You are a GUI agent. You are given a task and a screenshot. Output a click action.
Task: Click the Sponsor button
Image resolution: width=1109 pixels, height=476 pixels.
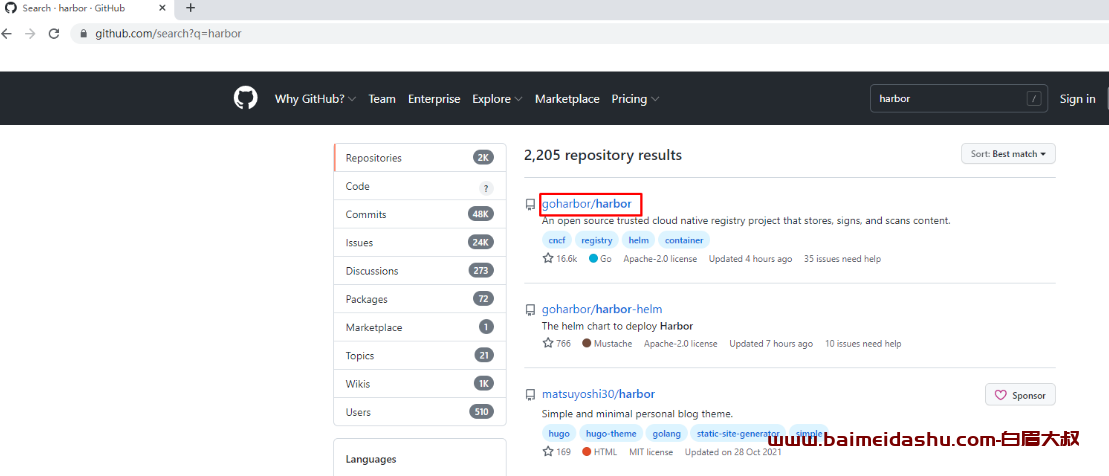[x=1020, y=395]
